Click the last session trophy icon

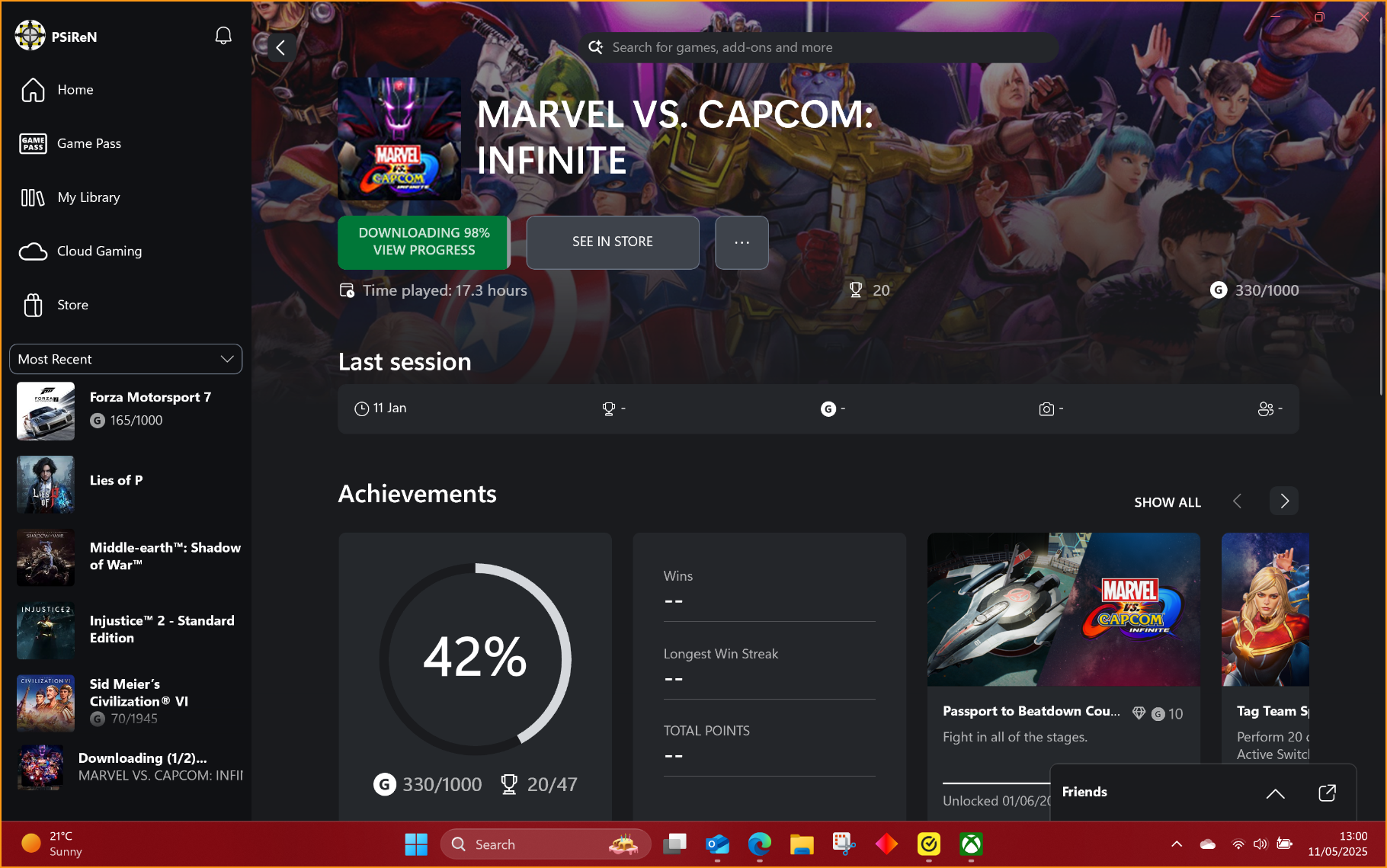(608, 409)
